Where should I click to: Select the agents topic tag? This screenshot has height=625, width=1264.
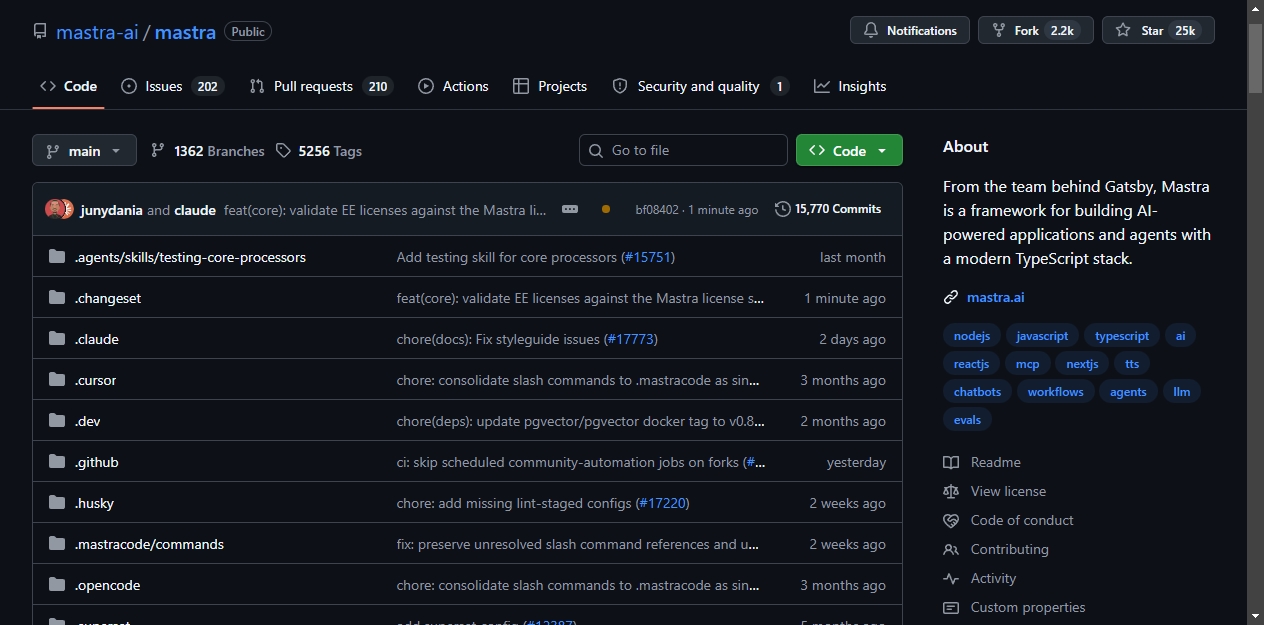(1128, 392)
